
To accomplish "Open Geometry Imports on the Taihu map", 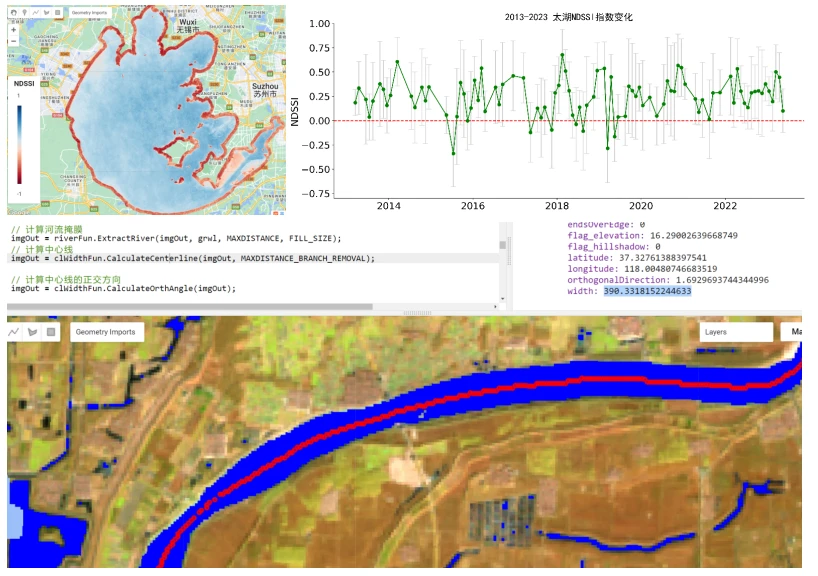I will (89, 12).
